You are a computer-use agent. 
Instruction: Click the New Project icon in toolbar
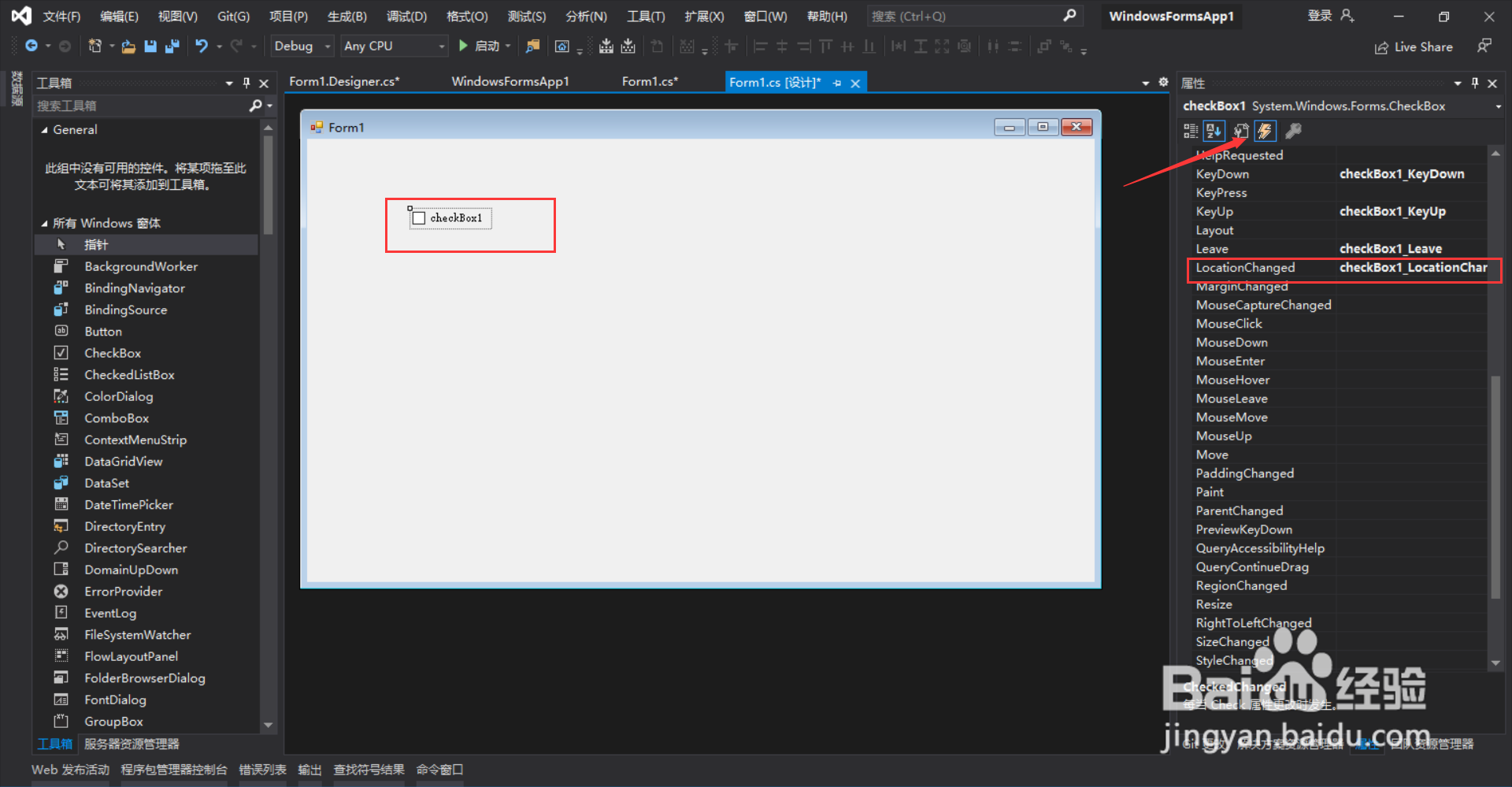[x=95, y=46]
